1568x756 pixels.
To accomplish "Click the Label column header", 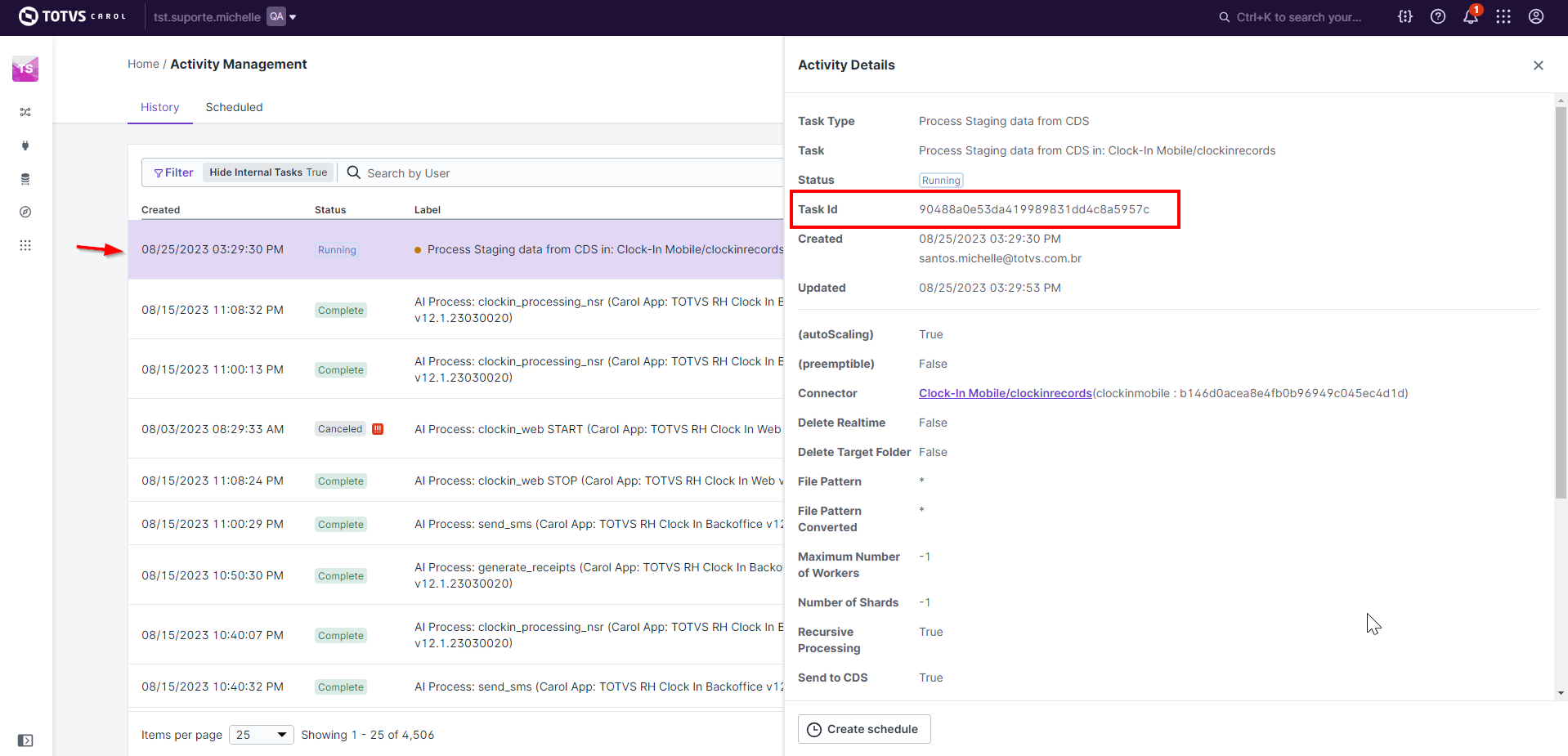I will pyautogui.click(x=428, y=210).
